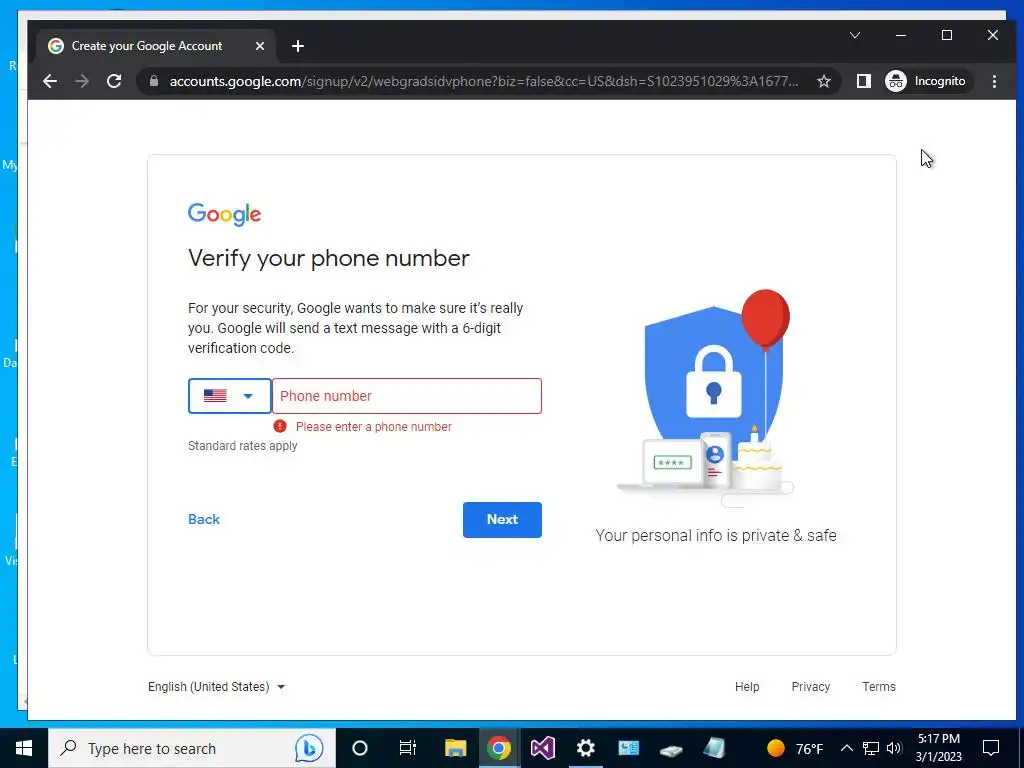The width and height of the screenshot is (1024, 768).
Task: Click the Back link
Action: [204, 519]
